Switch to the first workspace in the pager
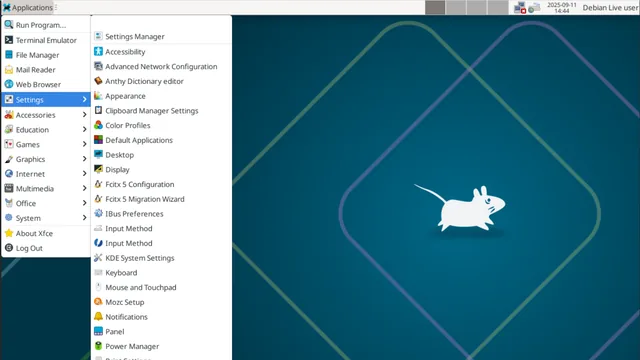This screenshot has width=640, height=360. 435,7
